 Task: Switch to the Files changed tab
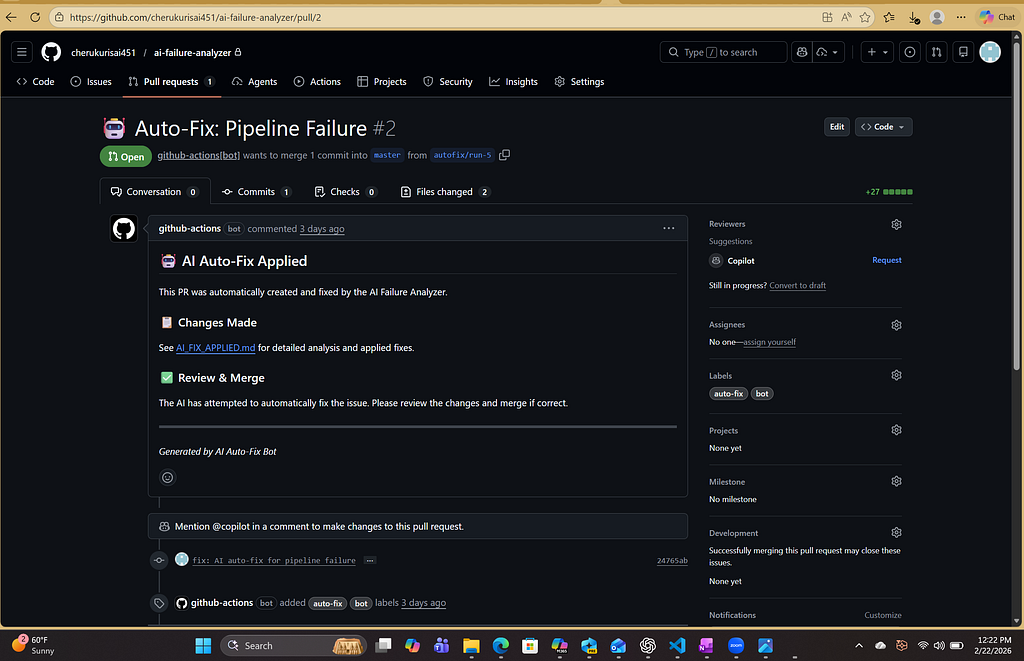[445, 191]
